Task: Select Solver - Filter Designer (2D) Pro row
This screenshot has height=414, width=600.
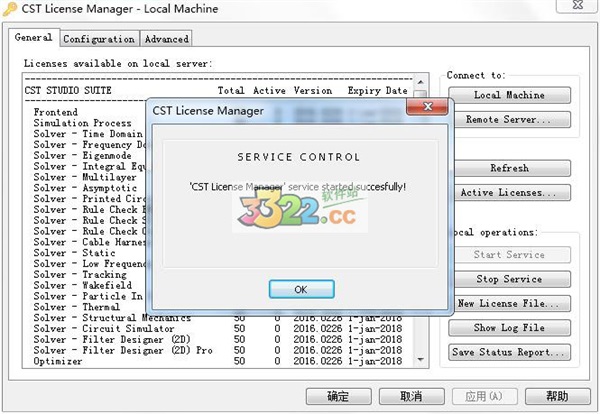Action: 217,350
